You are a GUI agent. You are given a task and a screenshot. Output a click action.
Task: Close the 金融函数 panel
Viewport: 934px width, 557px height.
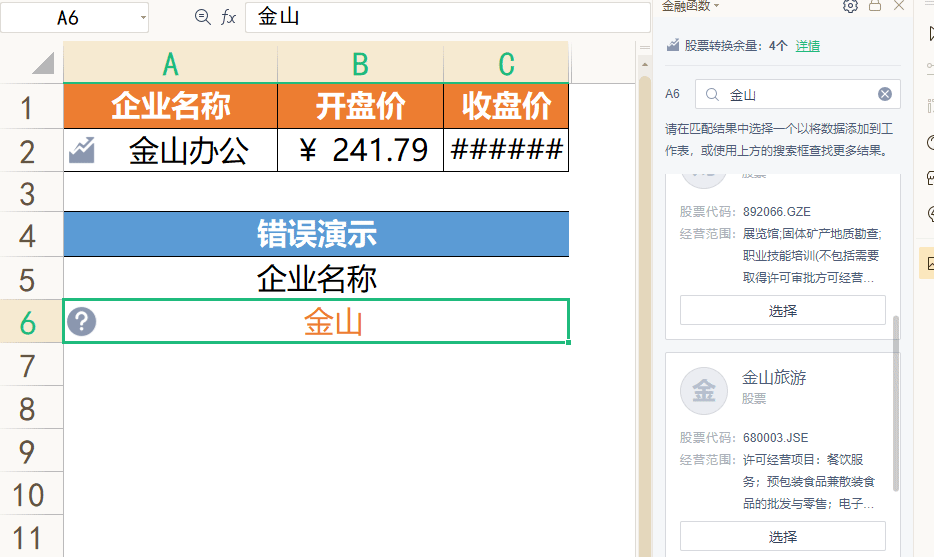[899, 6]
